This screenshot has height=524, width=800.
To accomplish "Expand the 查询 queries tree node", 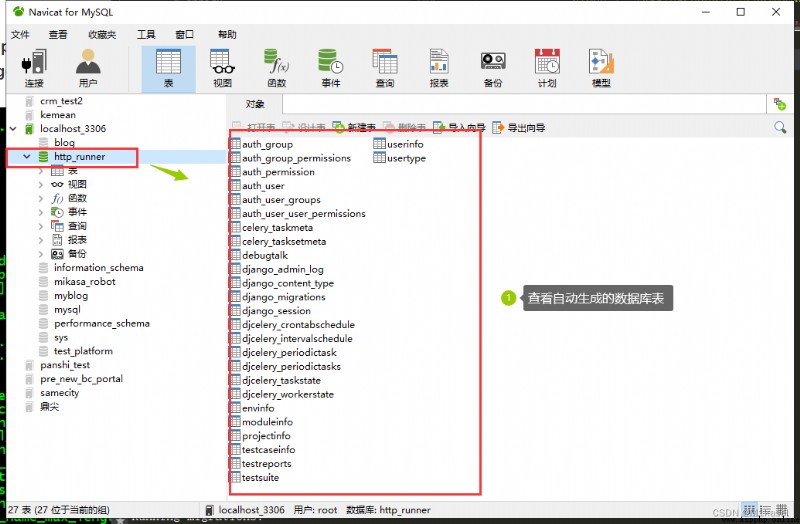I will pos(41,226).
